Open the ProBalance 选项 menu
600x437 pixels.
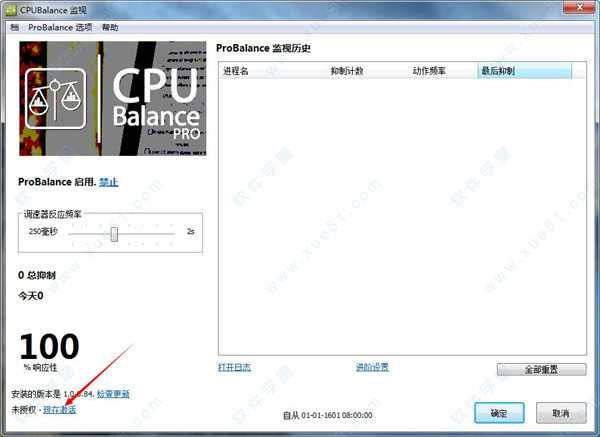point(60,27)
